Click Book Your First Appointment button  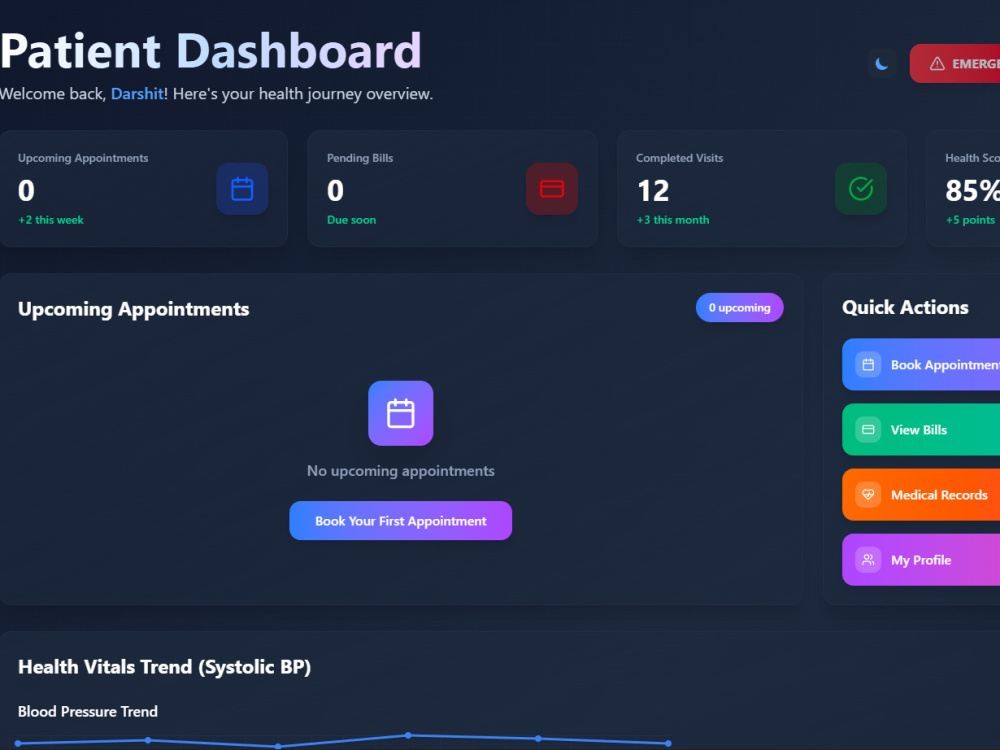pyautogui.click(x=401, y=520)
